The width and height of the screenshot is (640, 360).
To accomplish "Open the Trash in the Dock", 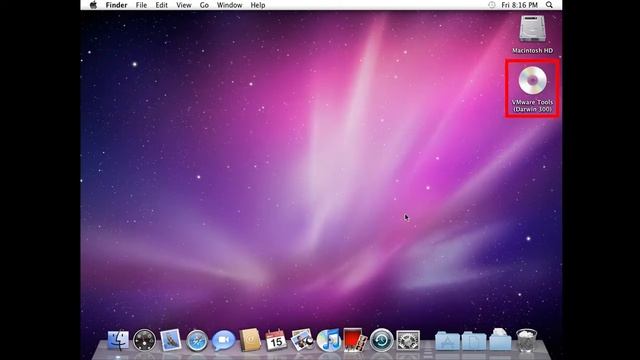I will click(x=527, y=340).
